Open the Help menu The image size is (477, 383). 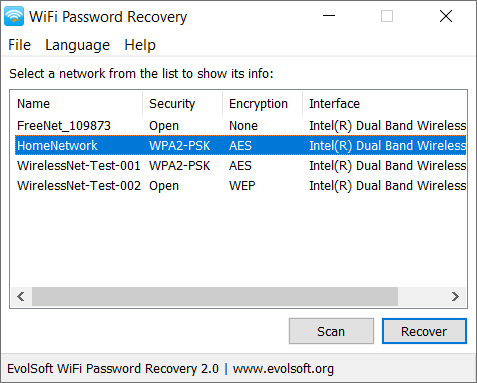[x=140, y=45]
